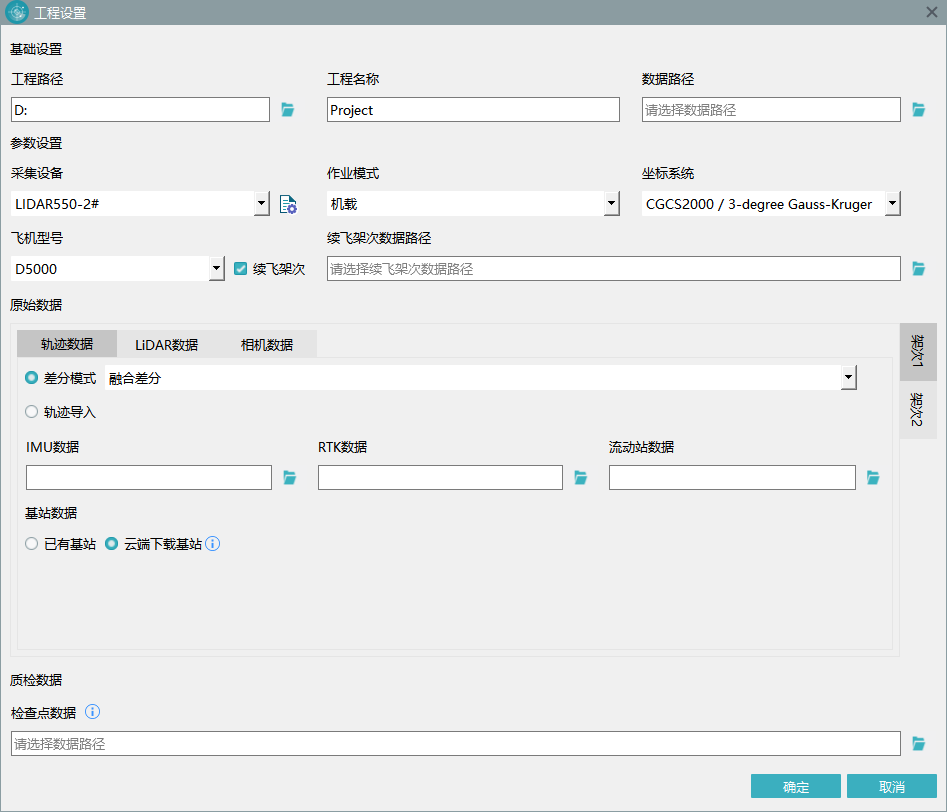The height and width of the screenshot is (812, 947).
Task: Click info icon beside 云端下载基站
Action: [212, 544]
